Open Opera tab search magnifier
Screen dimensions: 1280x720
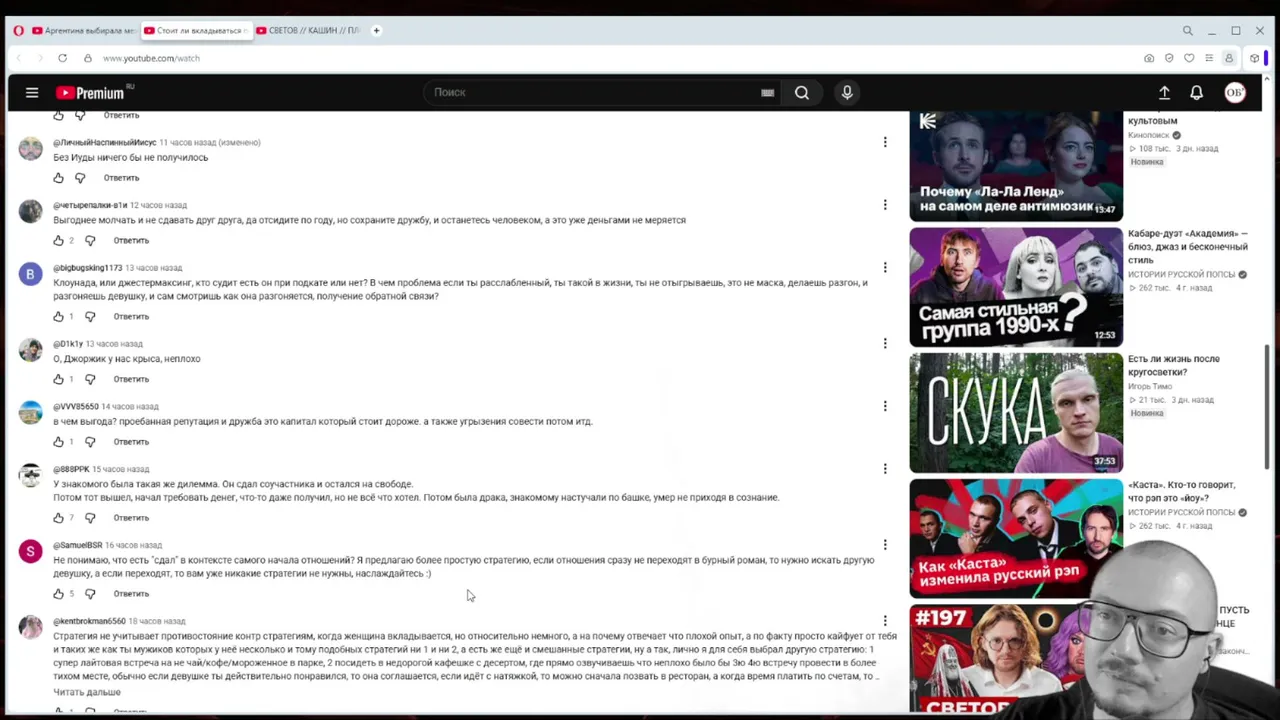[x=1188, y=31]
